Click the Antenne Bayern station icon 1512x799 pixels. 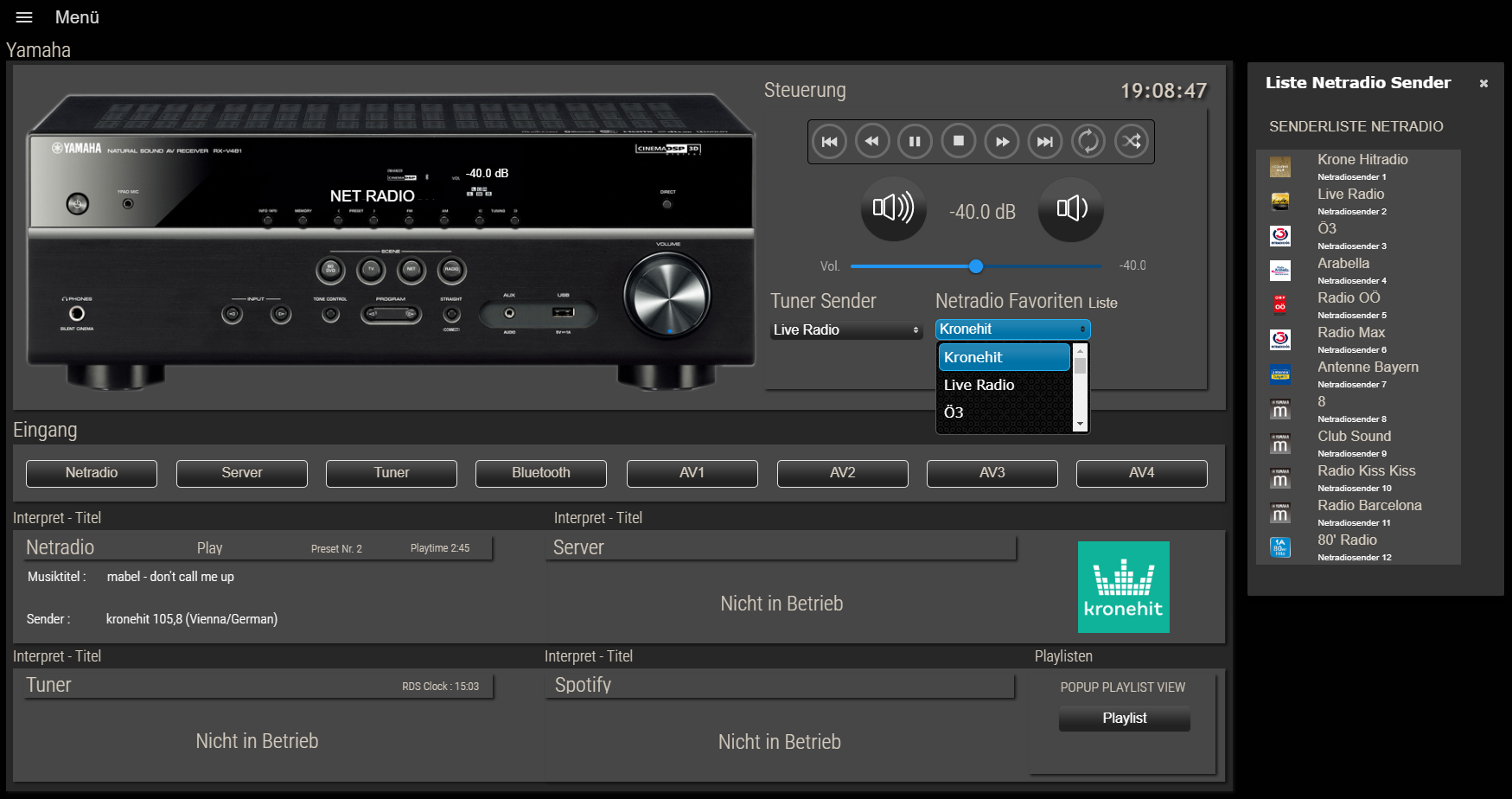pyautogui.click(x=1280, y=374)
